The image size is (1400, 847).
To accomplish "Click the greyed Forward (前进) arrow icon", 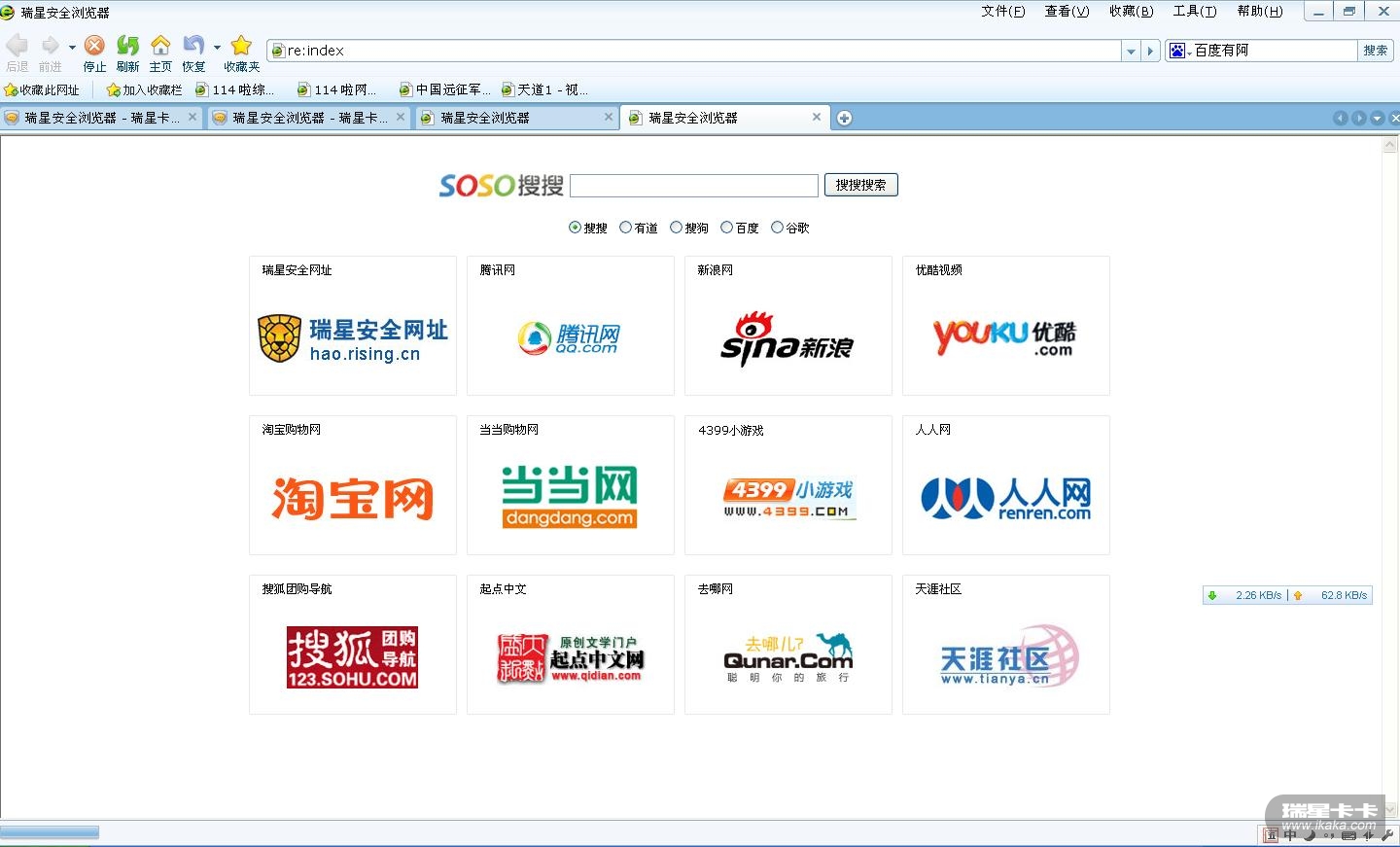I will [x=50, y=45].
